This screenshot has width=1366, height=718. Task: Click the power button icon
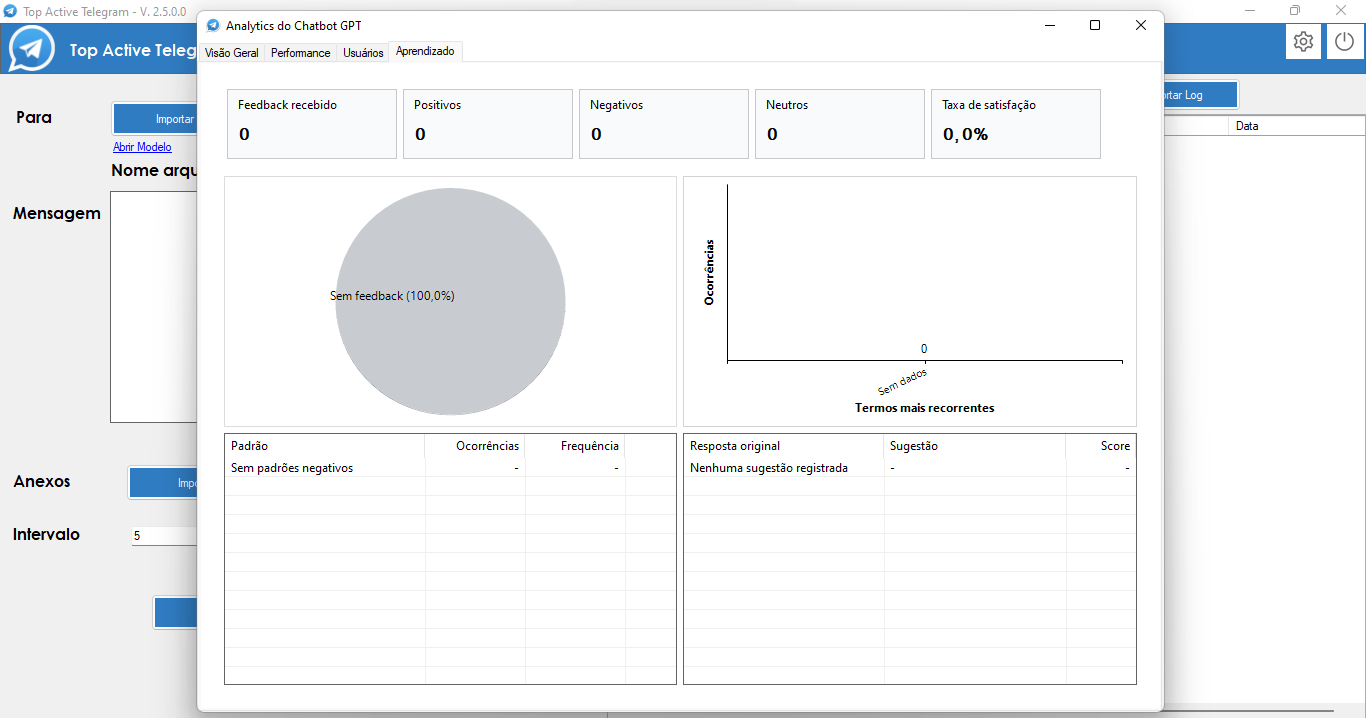[1345, 42]
